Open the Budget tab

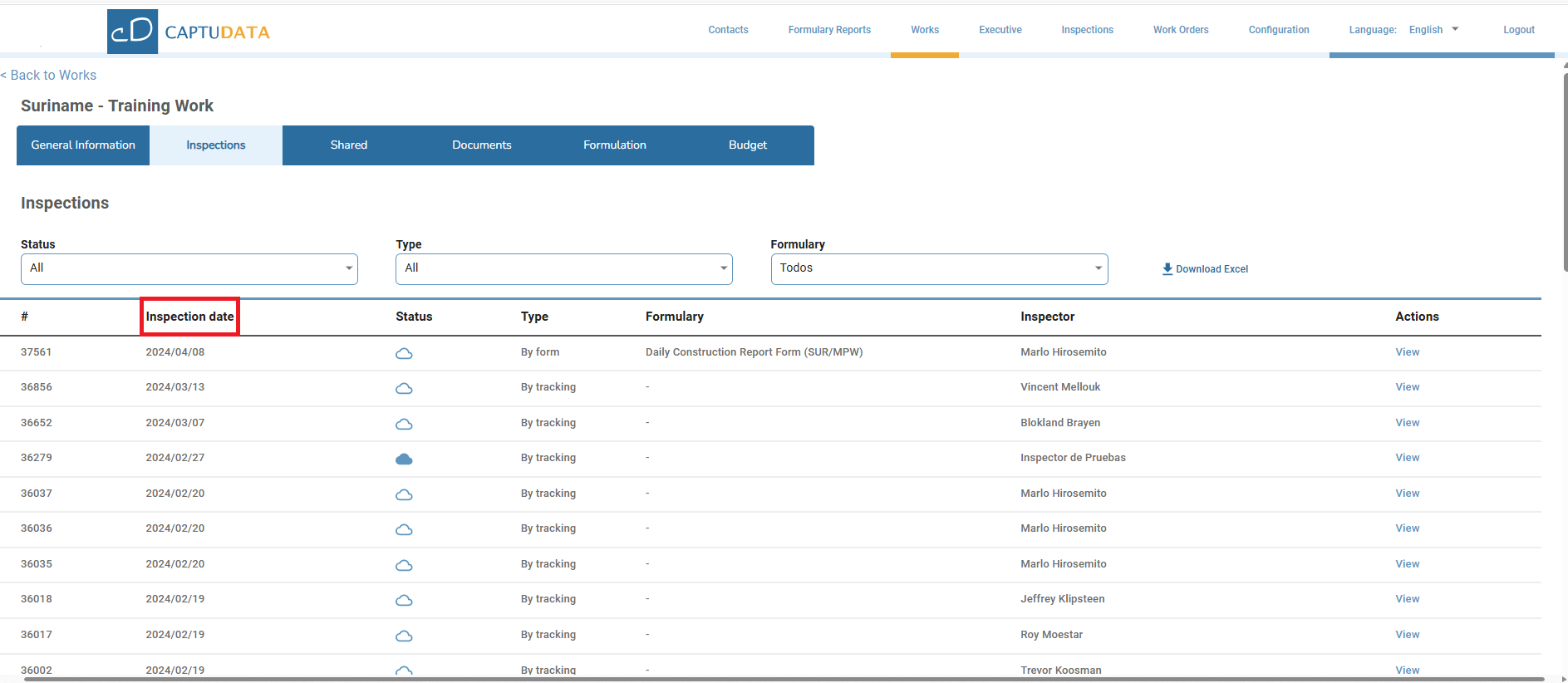tap(747, 145)
